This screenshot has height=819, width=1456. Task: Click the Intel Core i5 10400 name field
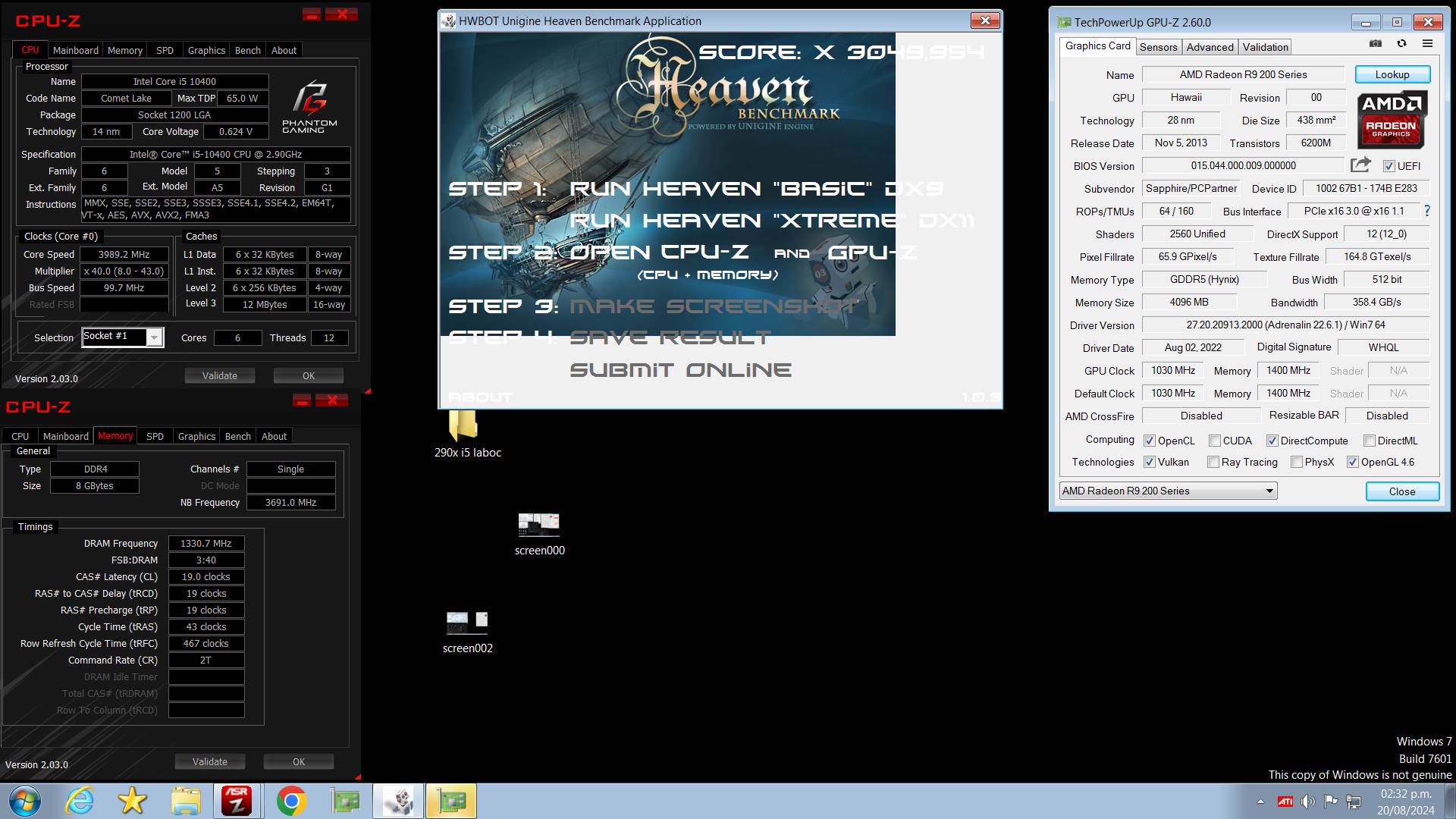pyautogui.click(x=174, y=81)
